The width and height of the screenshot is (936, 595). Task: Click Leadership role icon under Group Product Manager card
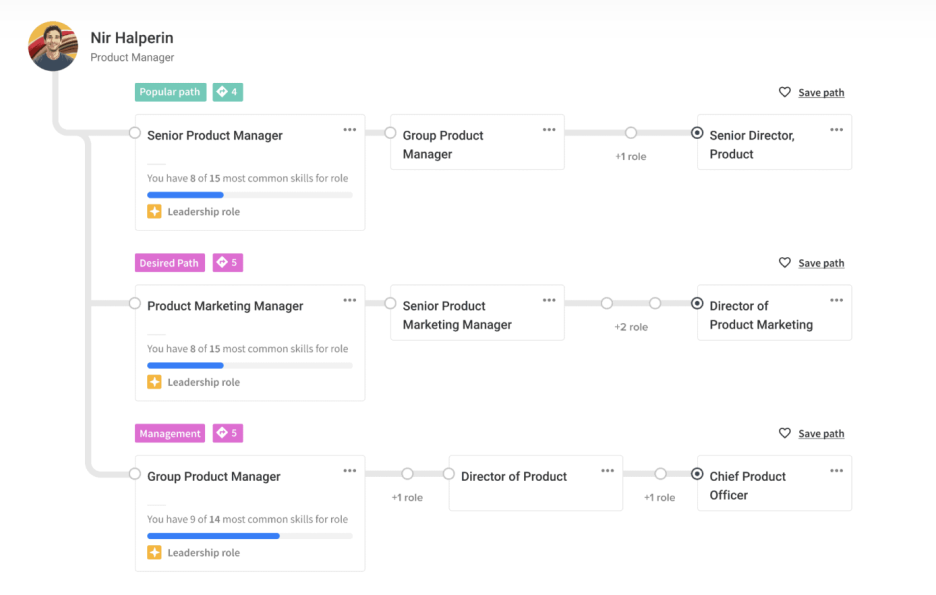[x=154, y=553]
